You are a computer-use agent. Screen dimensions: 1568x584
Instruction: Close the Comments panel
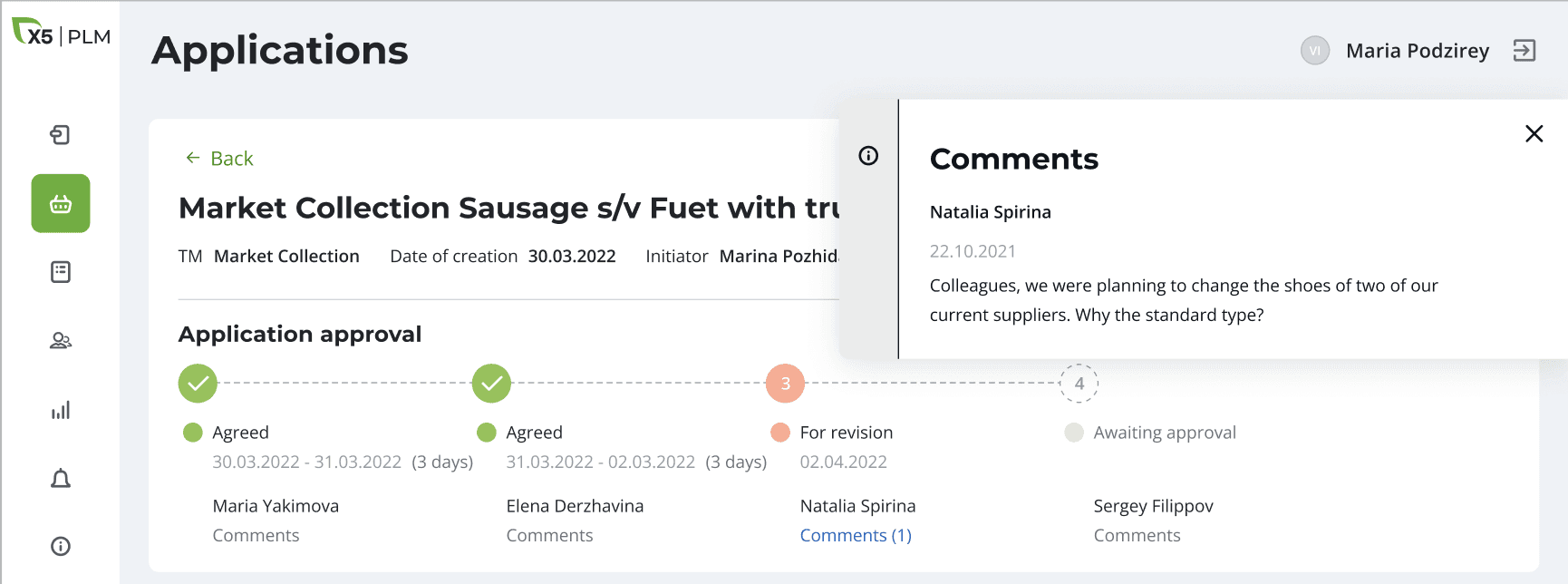[1534, 134]
